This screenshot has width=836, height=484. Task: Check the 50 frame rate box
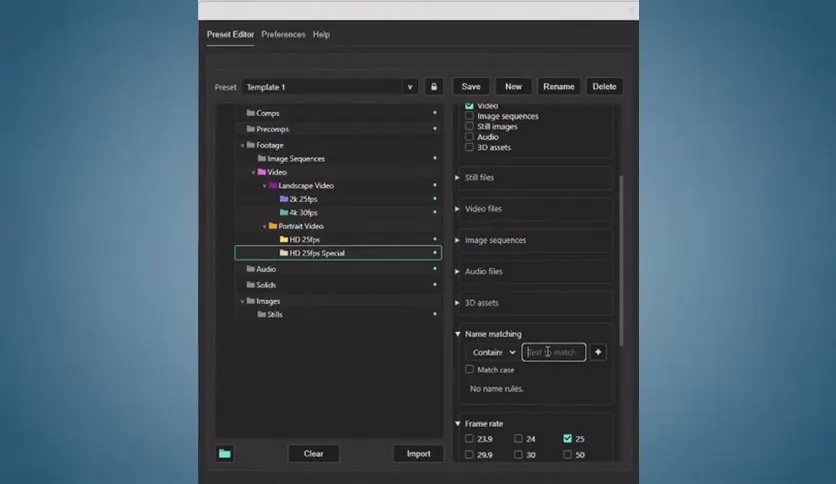tap(567, 454)
